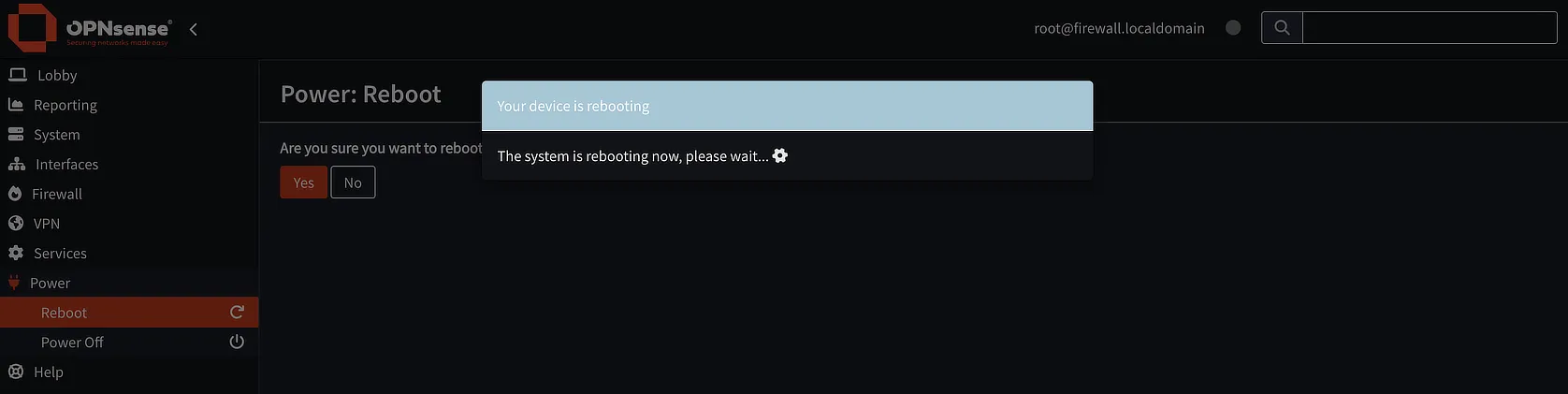This screenshot has height=394, width=1568.
Task: Collapse sidebar with the chevron arrow
Action: click(194, 29)
